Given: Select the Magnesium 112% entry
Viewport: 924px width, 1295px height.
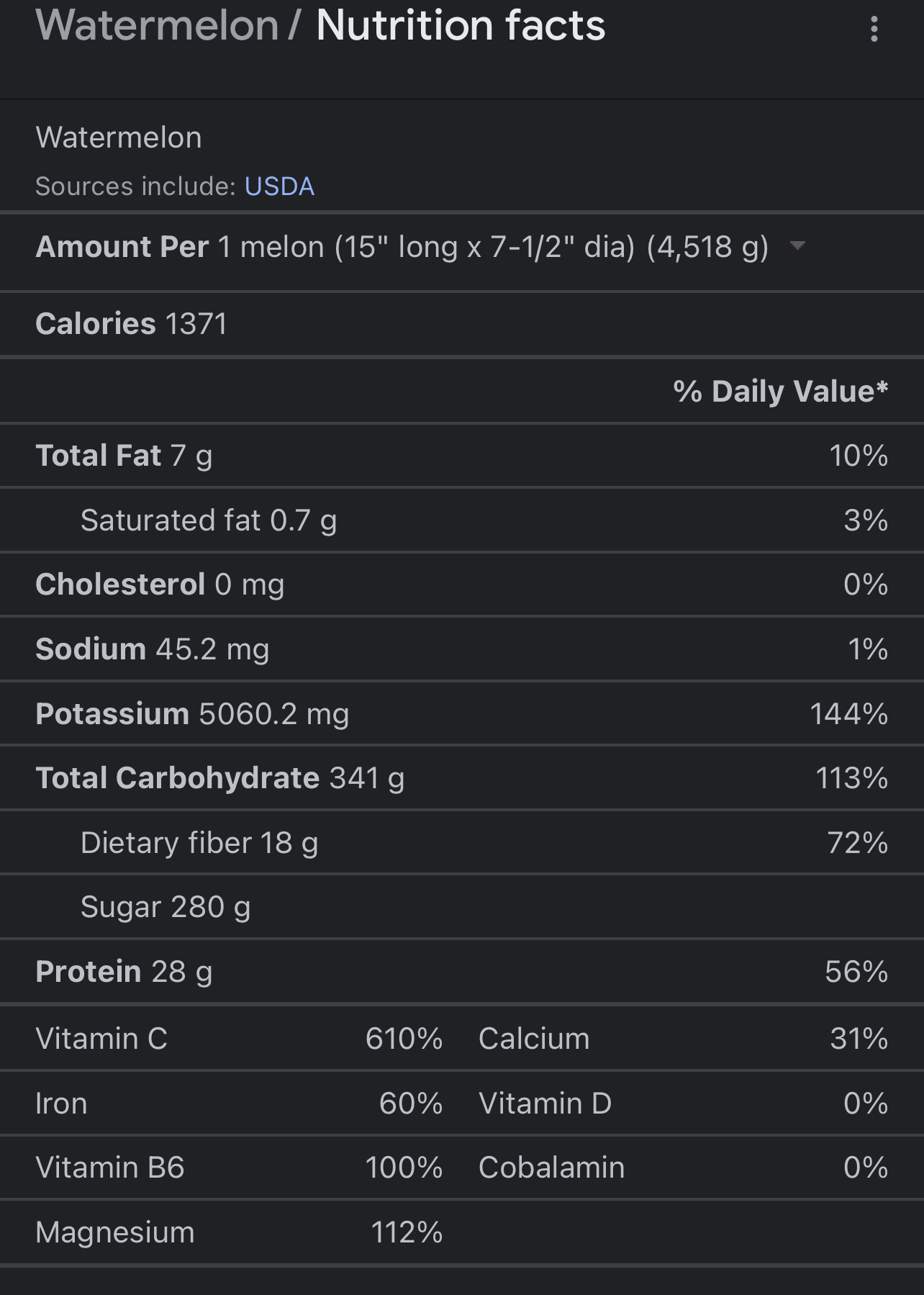Looking at the screenshot, I should click(x=239, y=1232).
